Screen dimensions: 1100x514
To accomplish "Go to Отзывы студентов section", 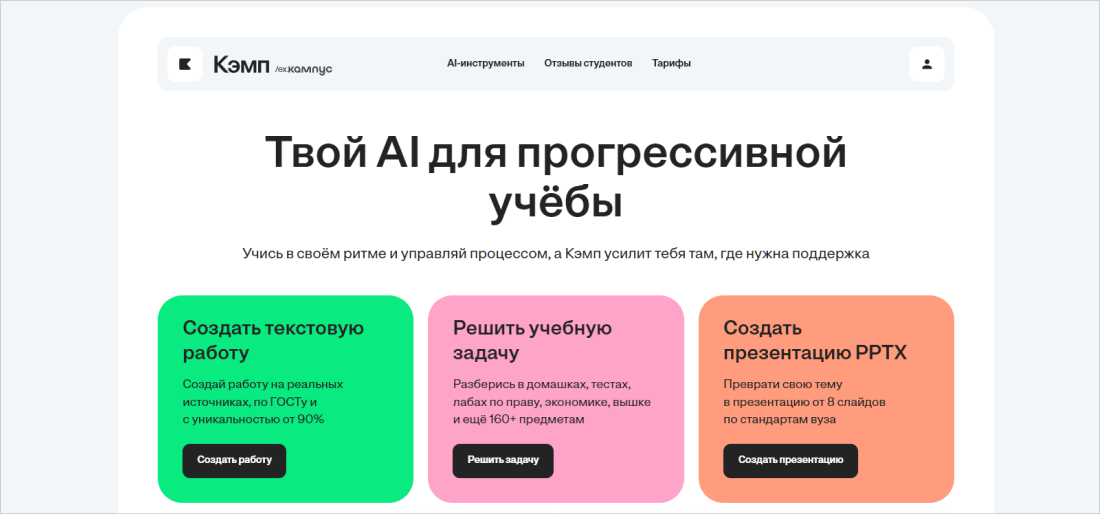I will [x=588, y=63].
